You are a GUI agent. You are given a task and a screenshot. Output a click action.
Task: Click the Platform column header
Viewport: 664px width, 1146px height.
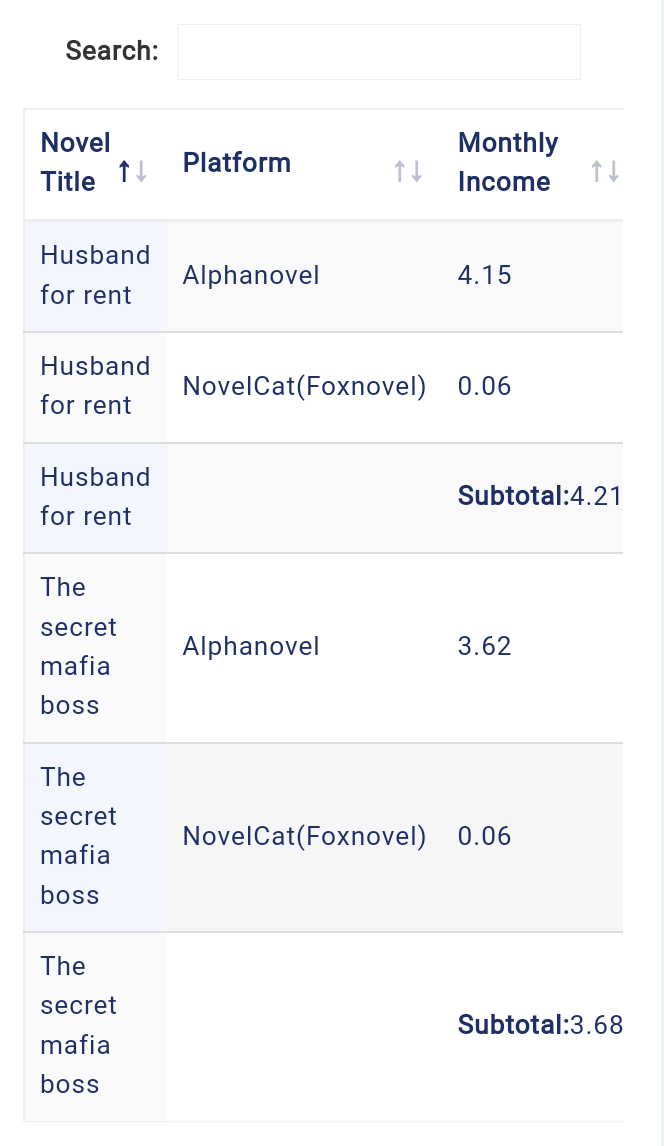pos(304,164)
